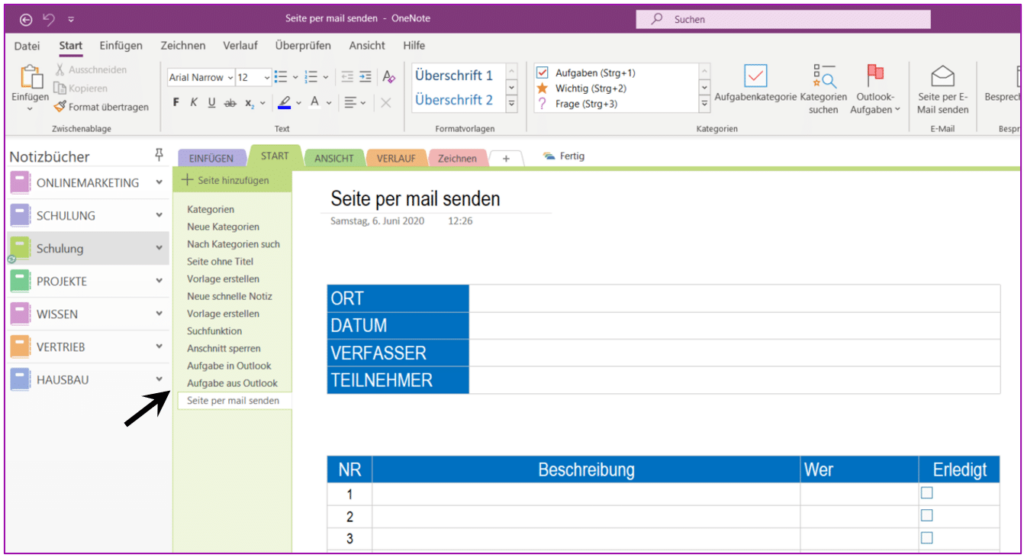Screen dimensions: 1024x558
Task: Open Kategorien suchen
Action: tap(823, 90)
